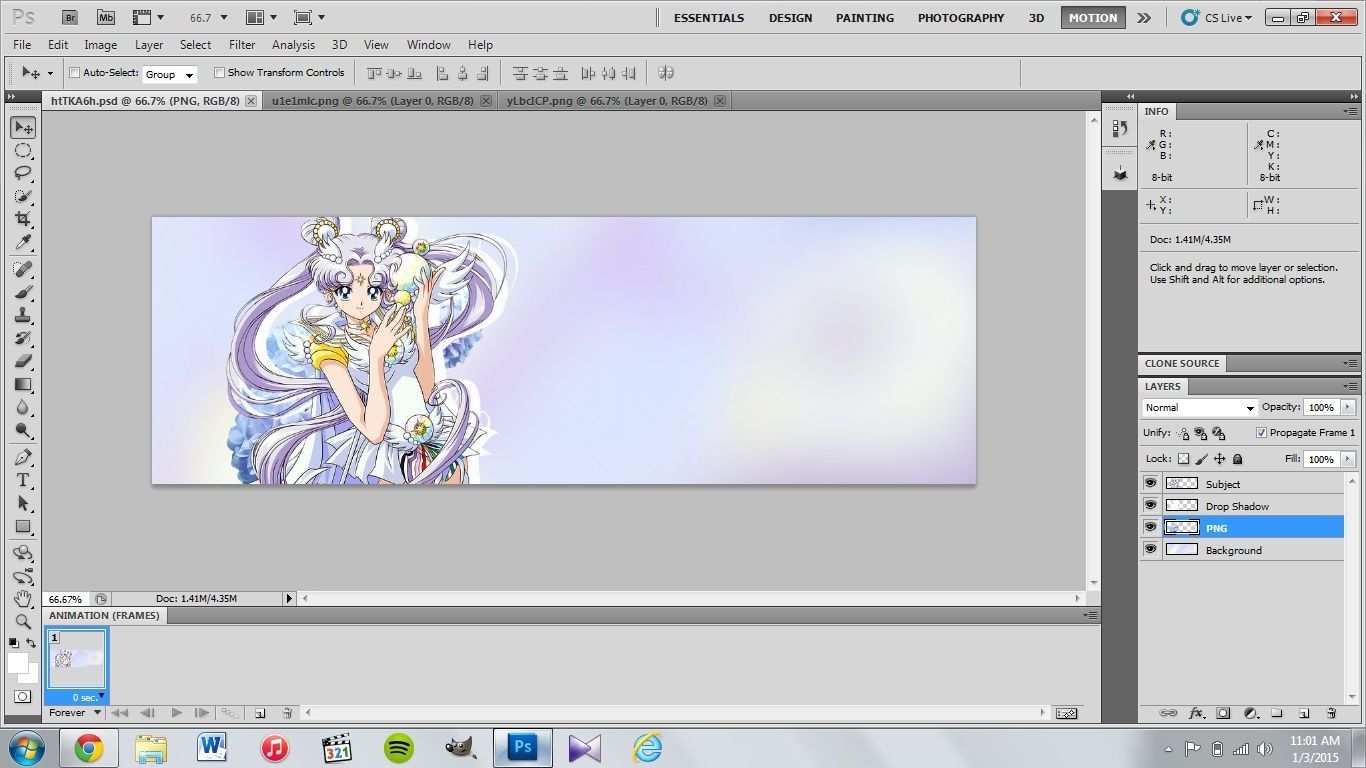Image resolution: width=1366 pixels, height=768 pixels.
Task: Select the Path Selection tool
Action: 23,504
